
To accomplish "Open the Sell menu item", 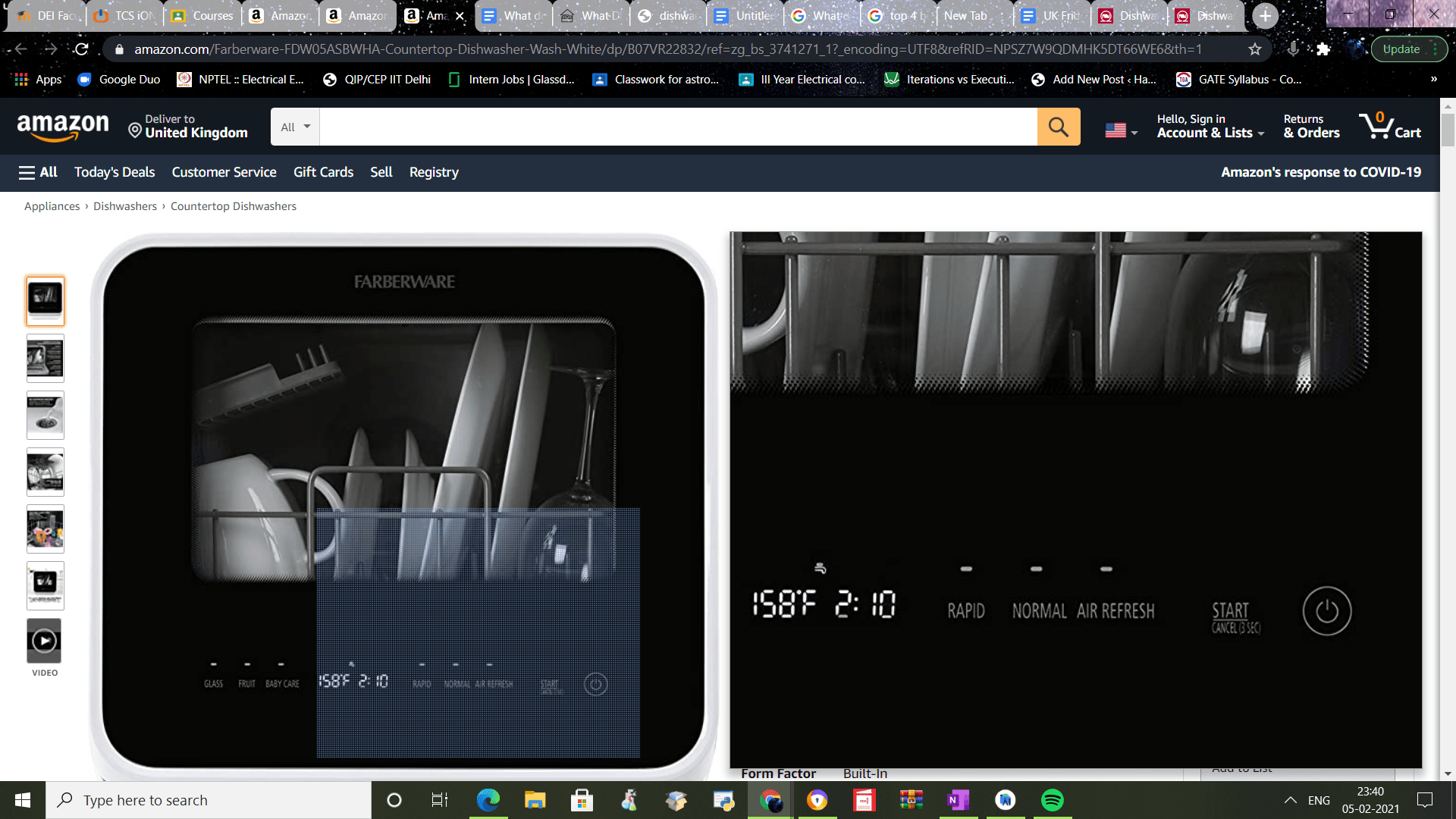I will click(x=381, y=172).
